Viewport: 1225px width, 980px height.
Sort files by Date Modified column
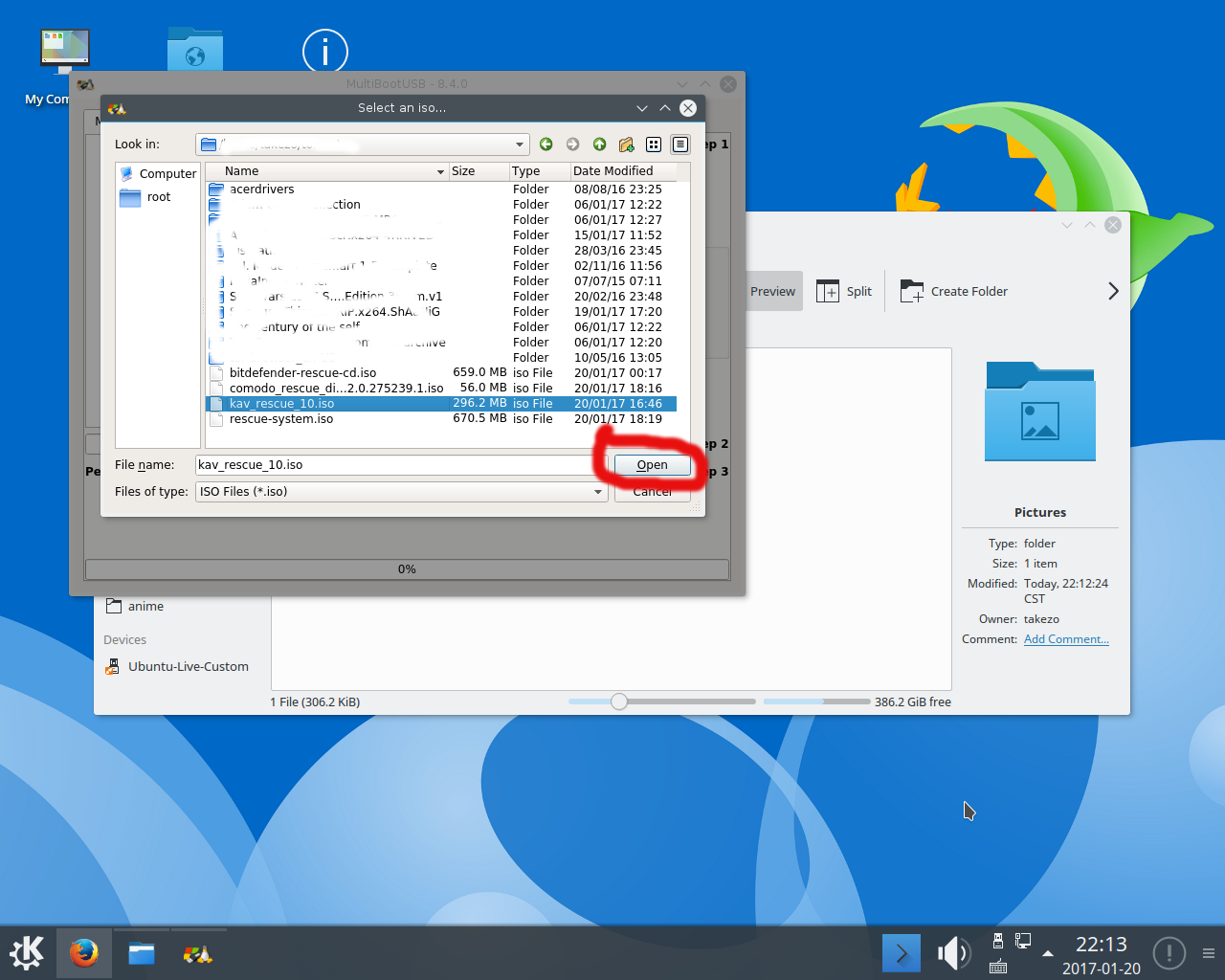612,171
